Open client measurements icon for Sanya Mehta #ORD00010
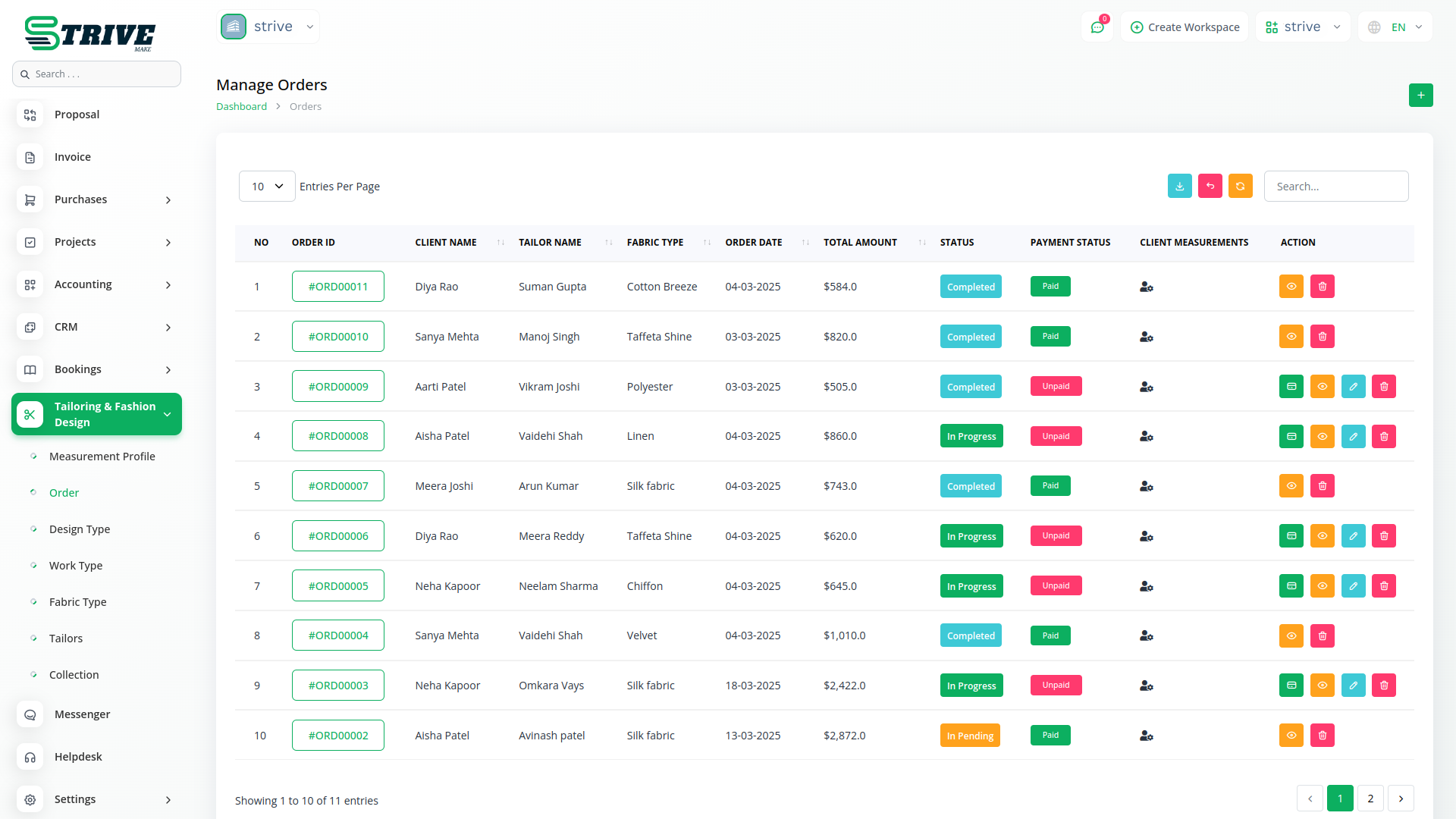1456x819 pixels. [x=1146, y=337]
